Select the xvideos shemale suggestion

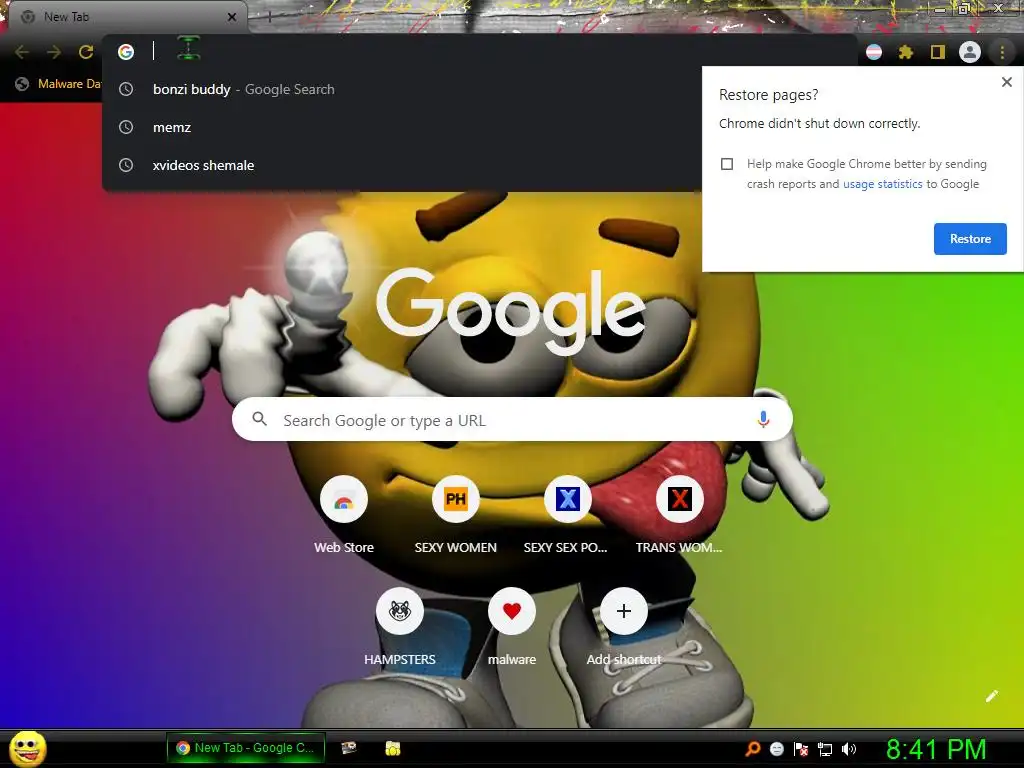(x=401, y=165)
